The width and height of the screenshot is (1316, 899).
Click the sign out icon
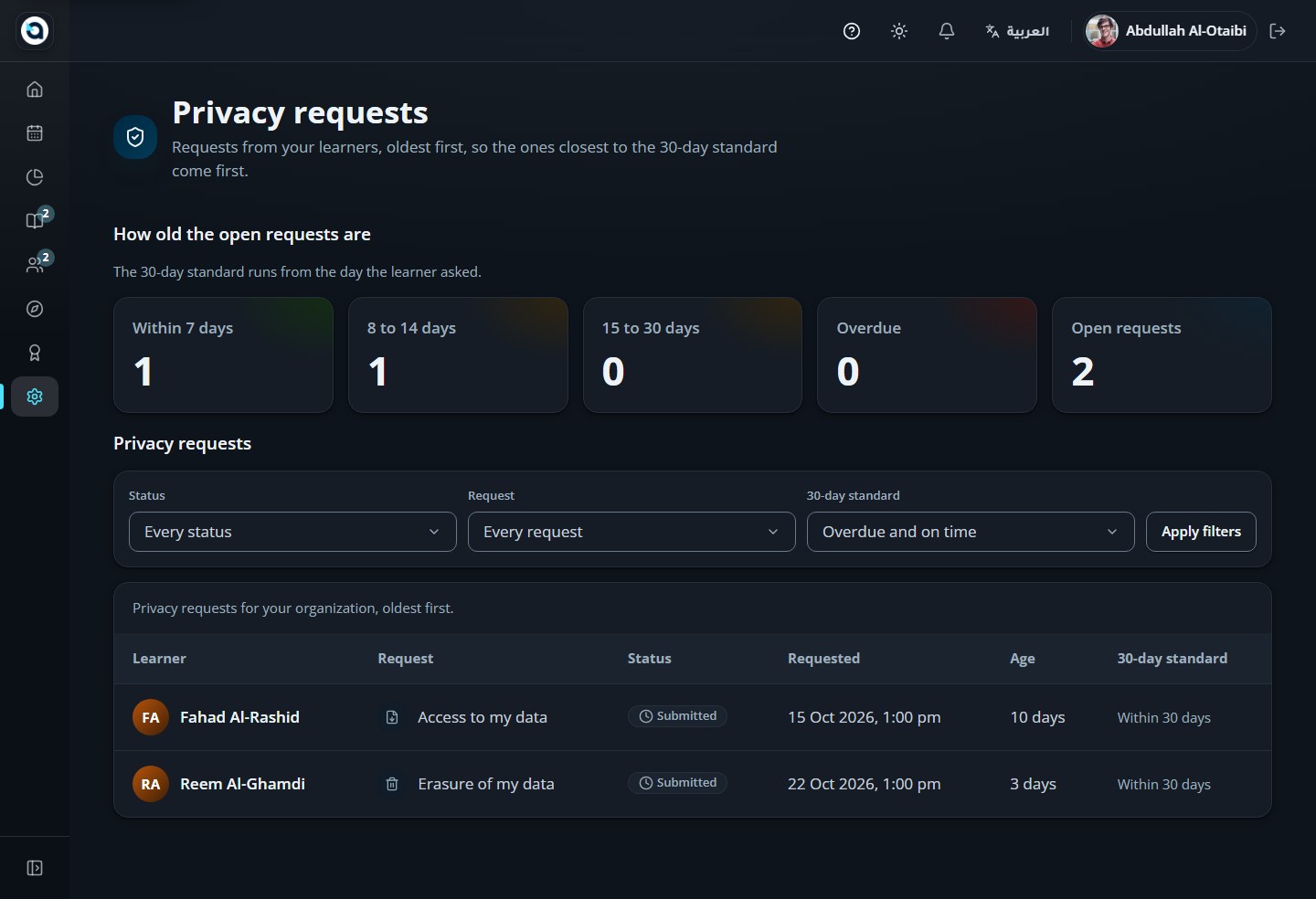click(1278, 31)
